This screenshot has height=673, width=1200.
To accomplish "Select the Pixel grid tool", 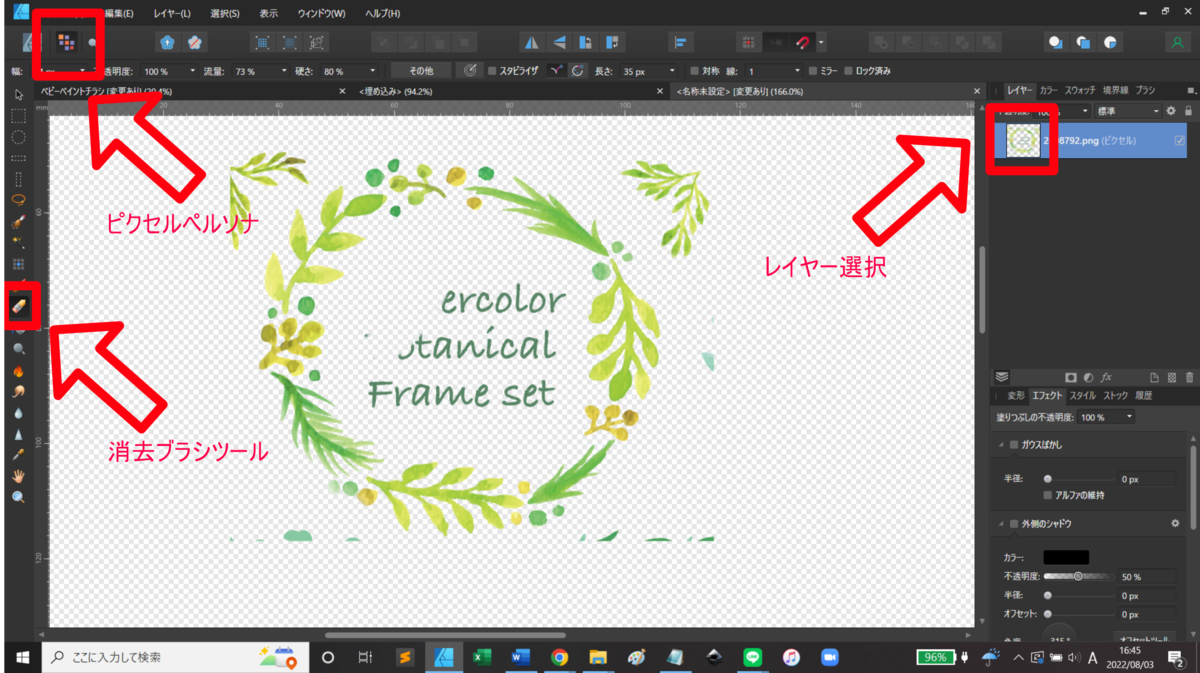I will click(18, 264).
